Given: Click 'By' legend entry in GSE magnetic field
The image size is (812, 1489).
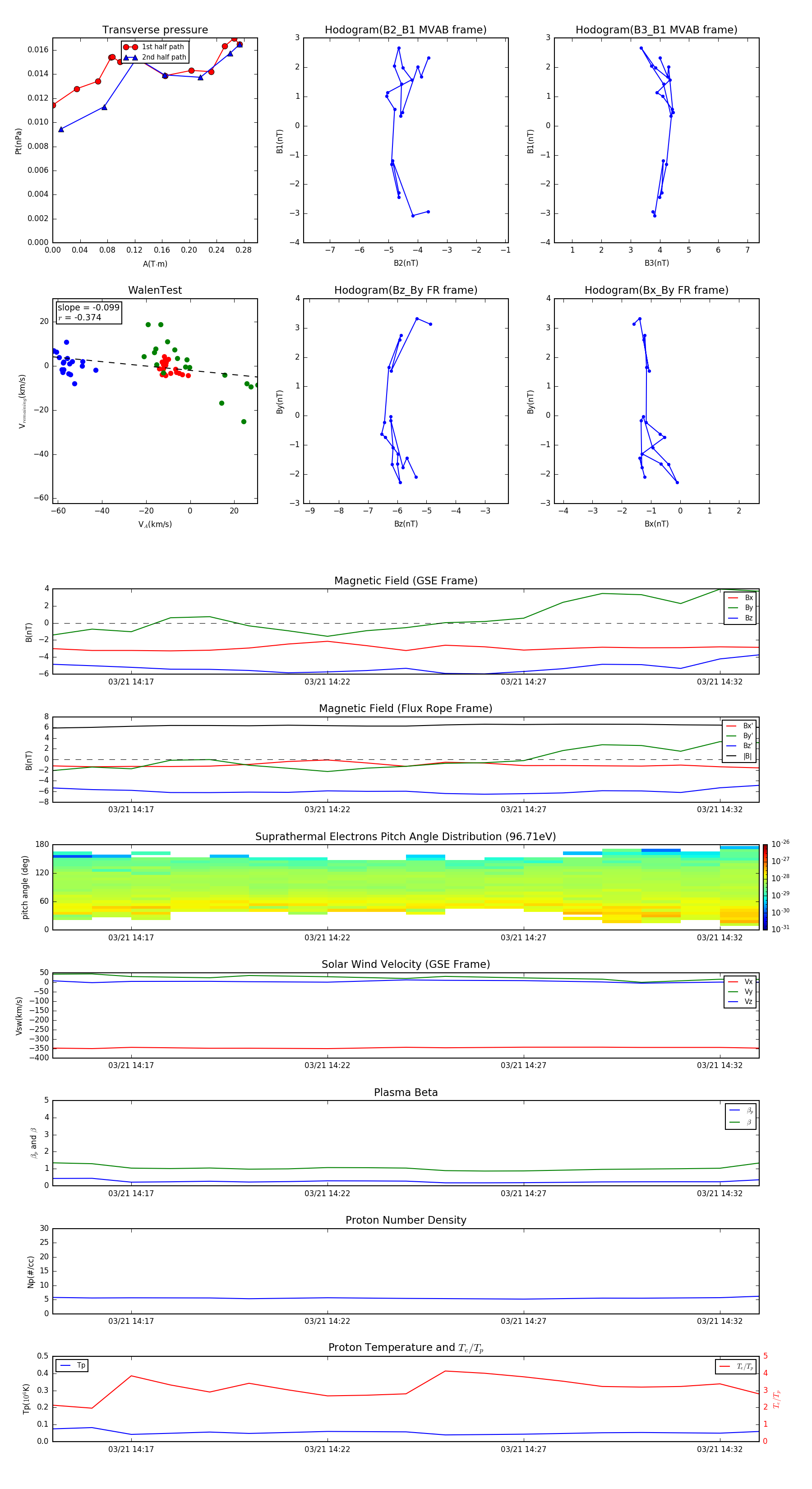Looking at the screenshot, I should point(740,607).
